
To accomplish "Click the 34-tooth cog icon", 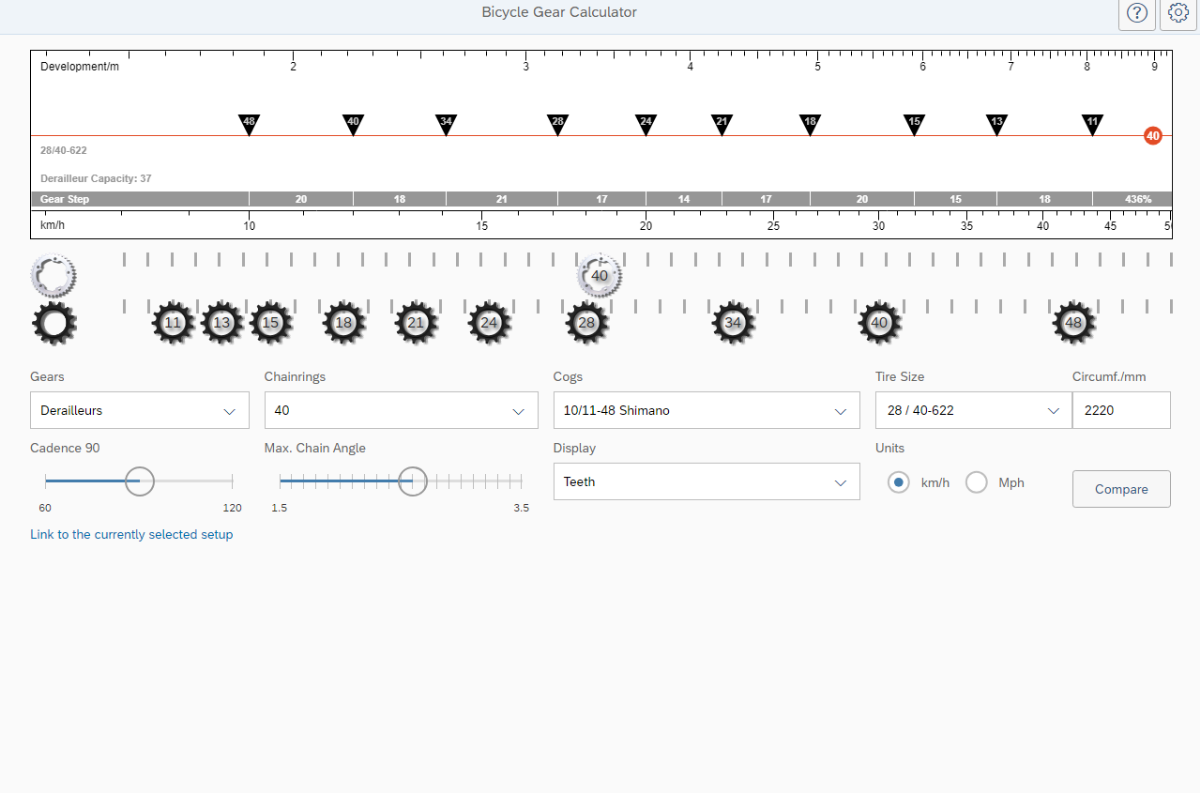I will [x=733, y=323].
